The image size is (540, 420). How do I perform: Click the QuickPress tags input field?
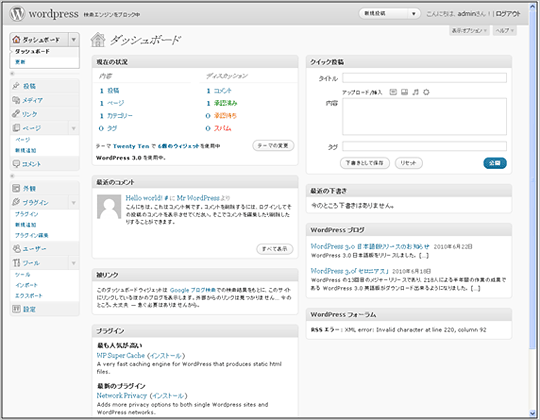(x=424, y=146)
